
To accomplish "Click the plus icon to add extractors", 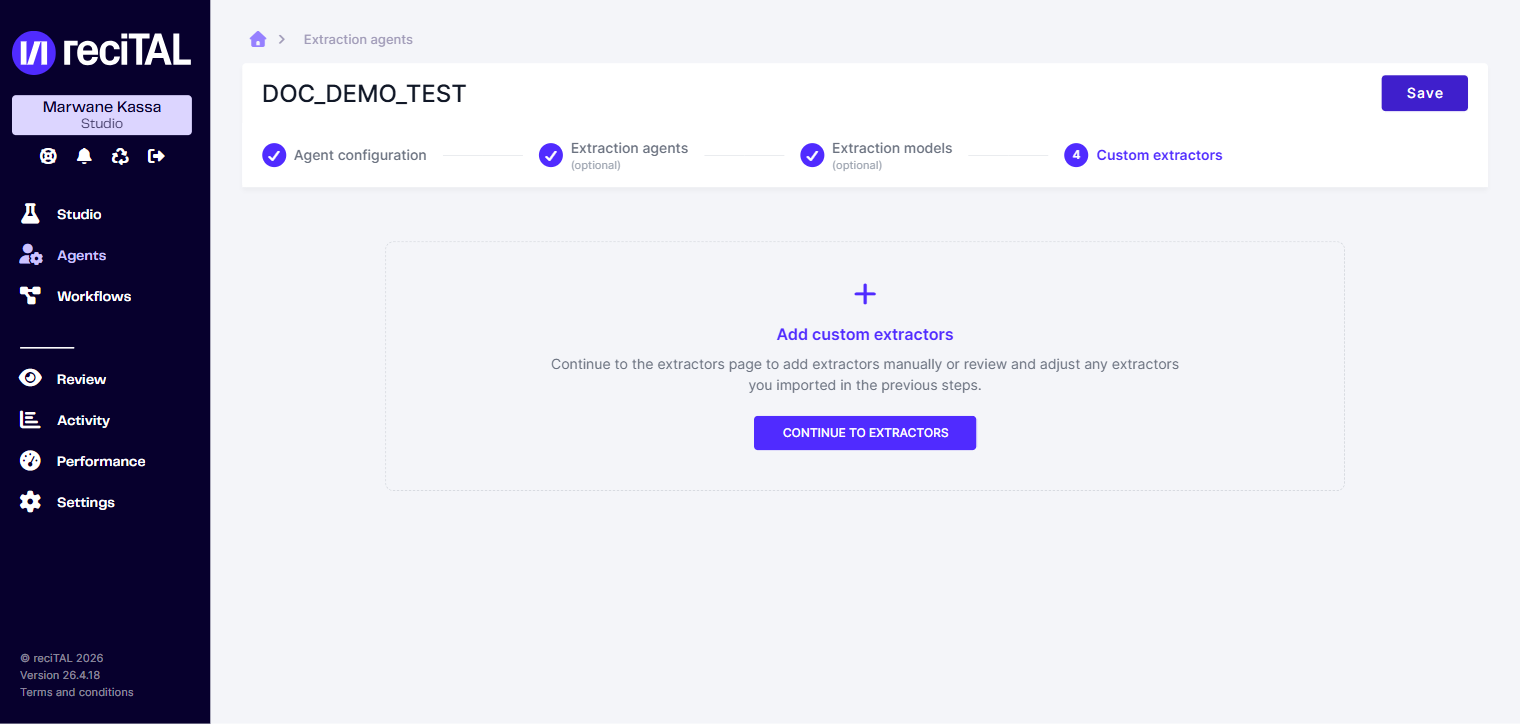I will [x=865, y=294].
